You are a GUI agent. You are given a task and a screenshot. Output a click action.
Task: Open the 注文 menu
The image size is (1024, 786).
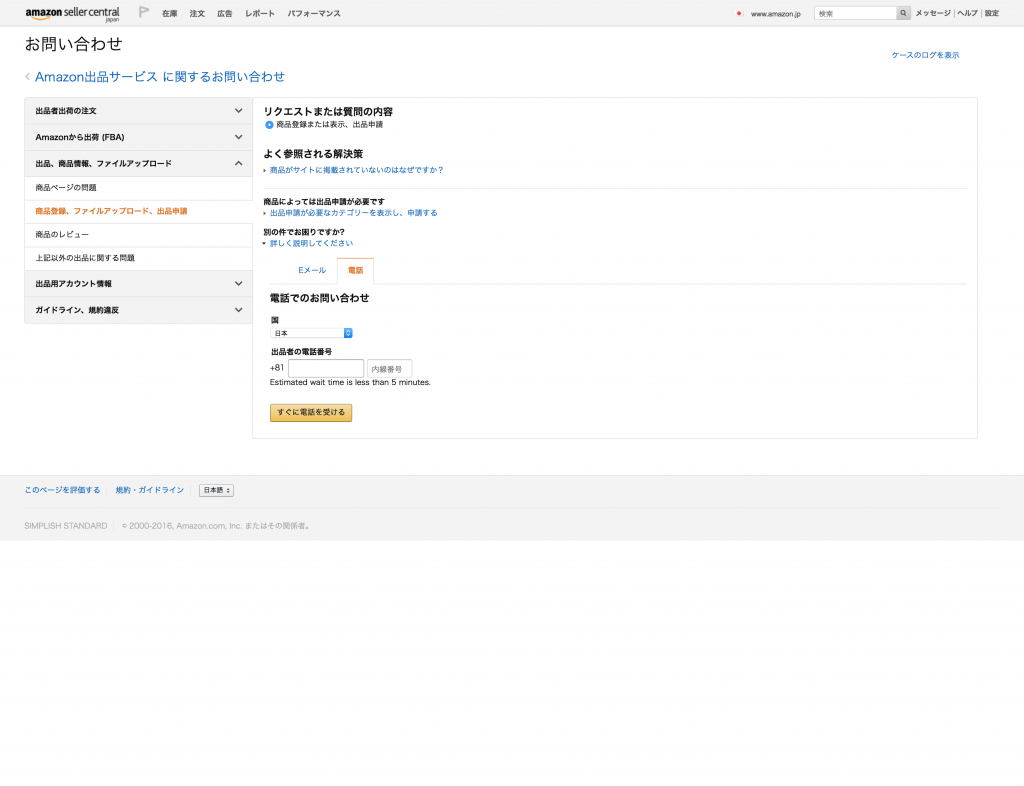click(x=197, y=14)
